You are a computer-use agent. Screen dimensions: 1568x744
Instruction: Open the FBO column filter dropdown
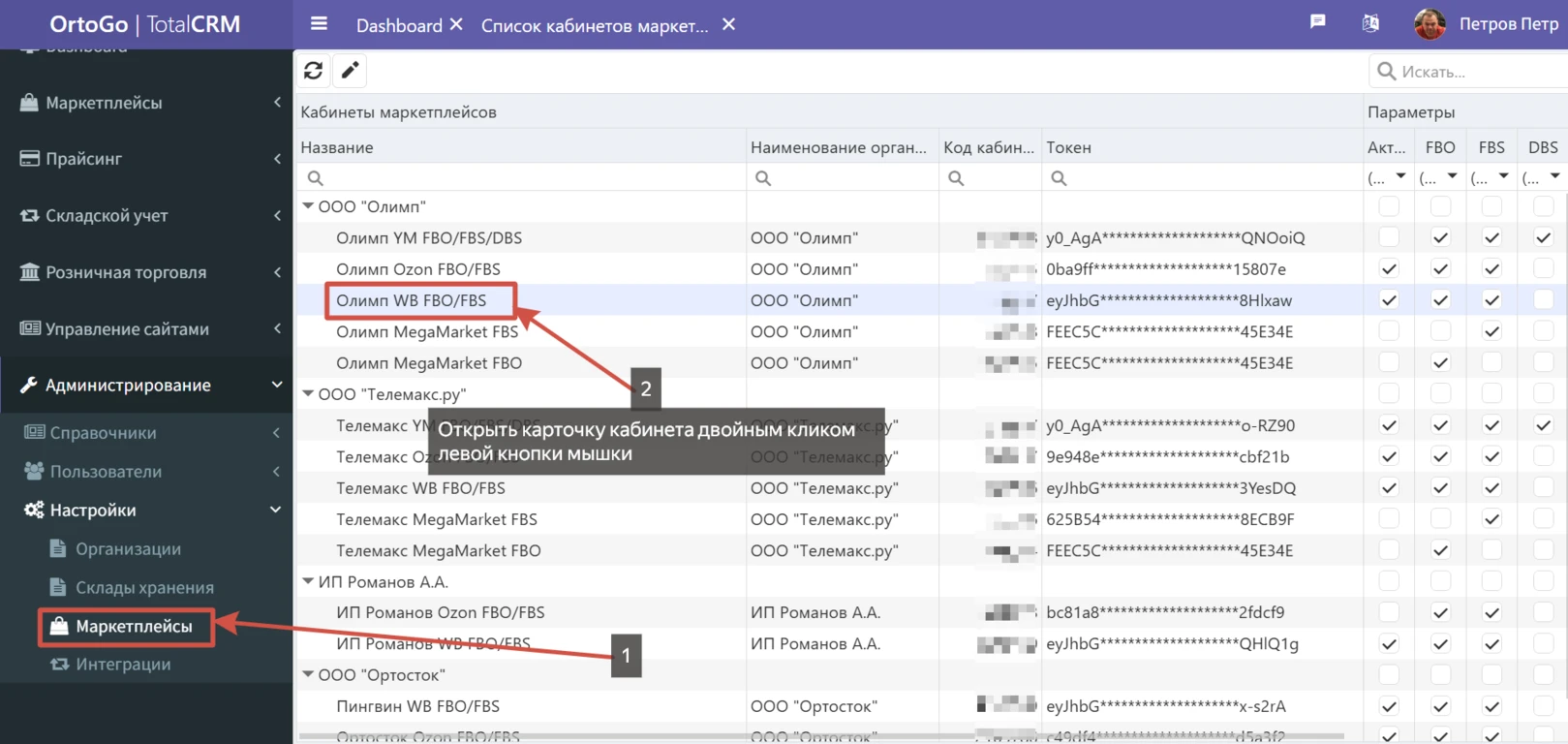point(1452,177)
